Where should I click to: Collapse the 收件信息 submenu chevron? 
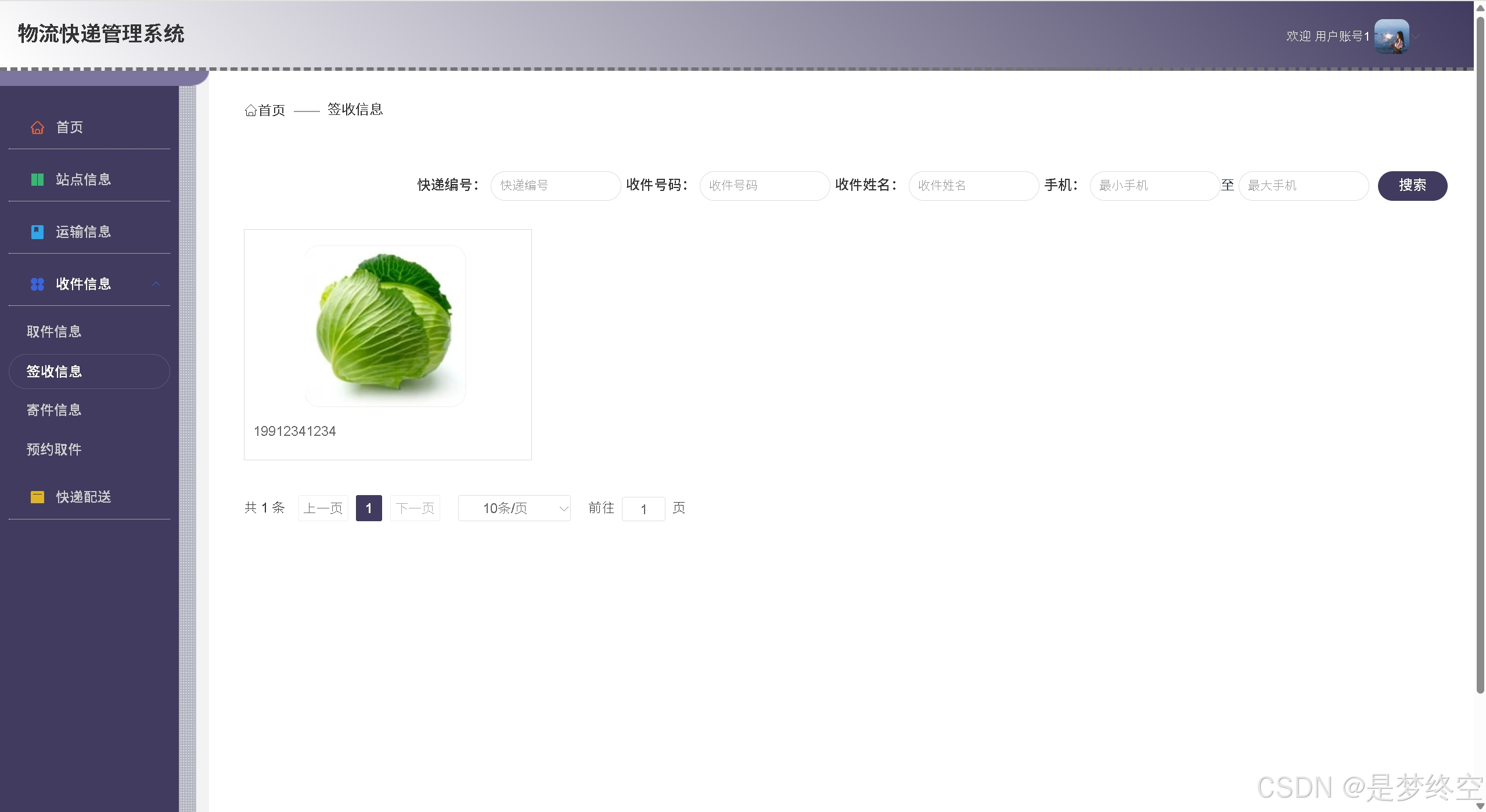pos(156,284)
